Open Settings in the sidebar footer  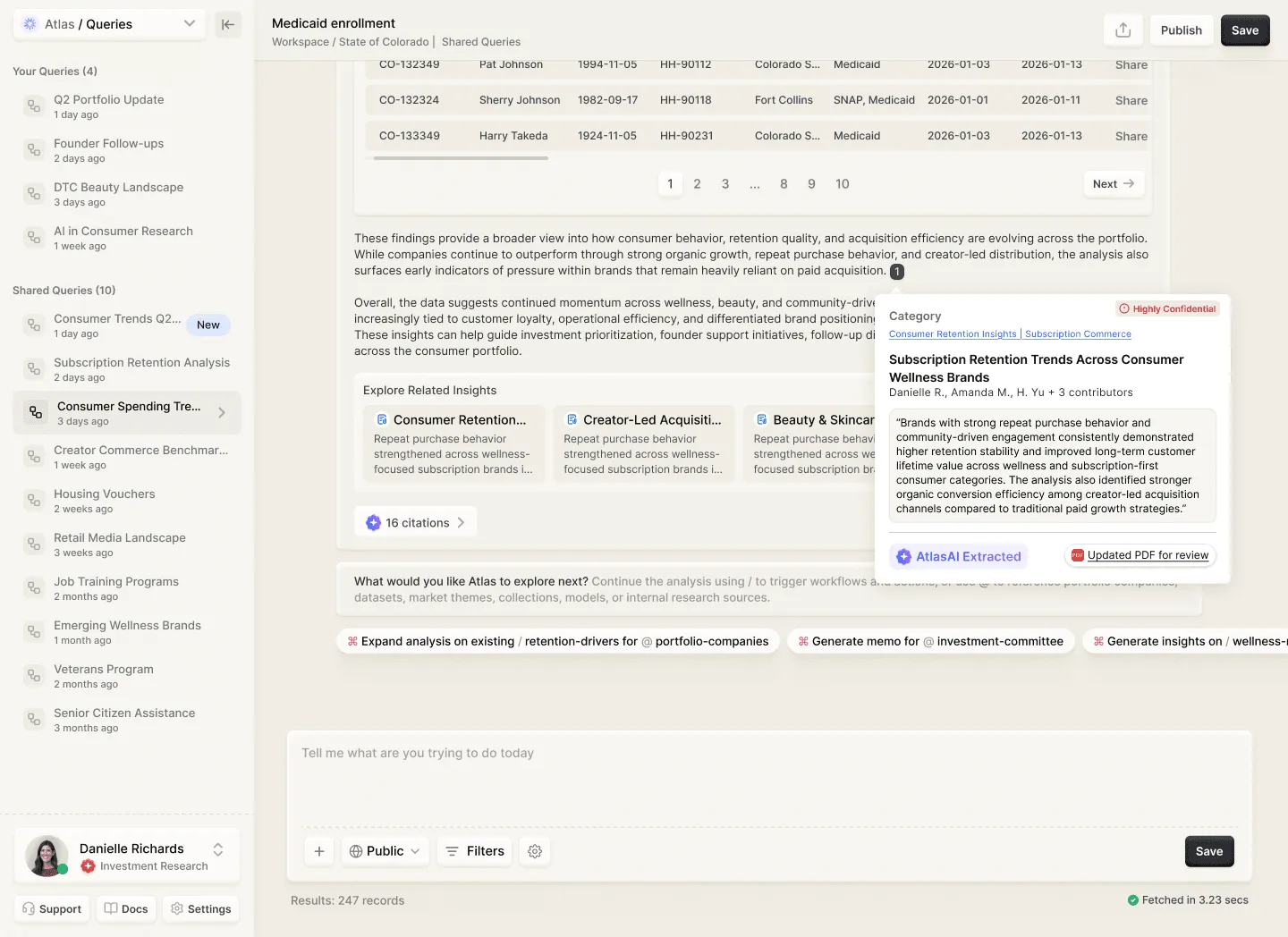point(201,908)
